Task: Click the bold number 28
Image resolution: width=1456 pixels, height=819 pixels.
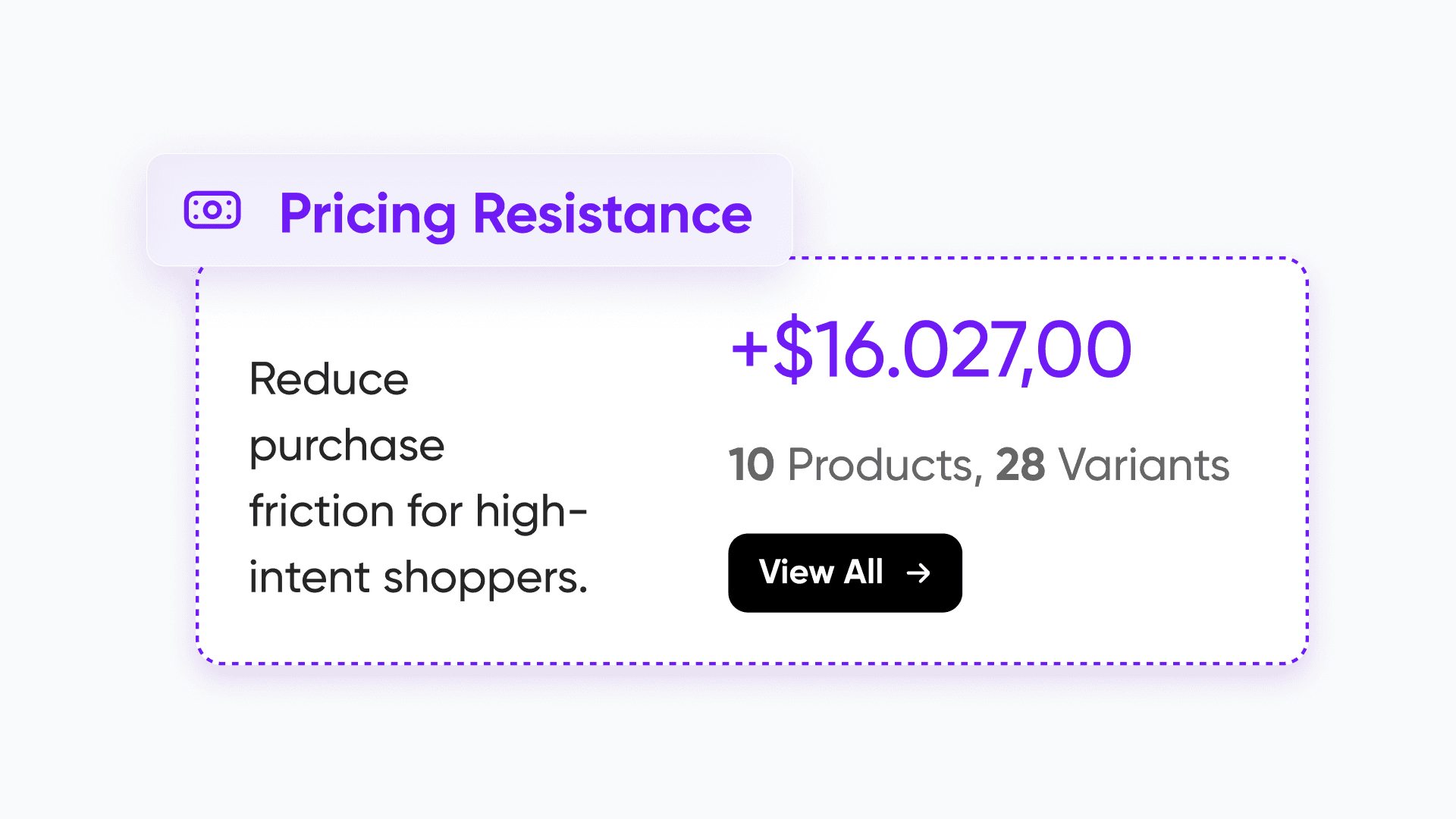Action: pos(1021,464)
